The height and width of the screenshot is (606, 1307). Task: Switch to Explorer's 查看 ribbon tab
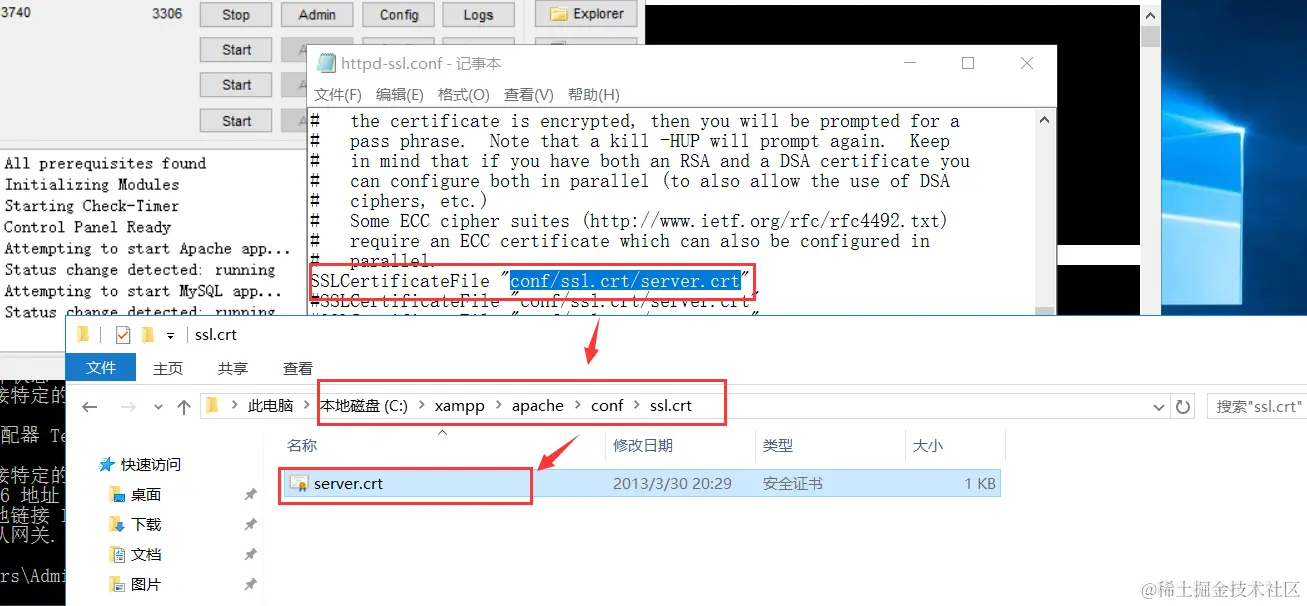click(298, 368)
